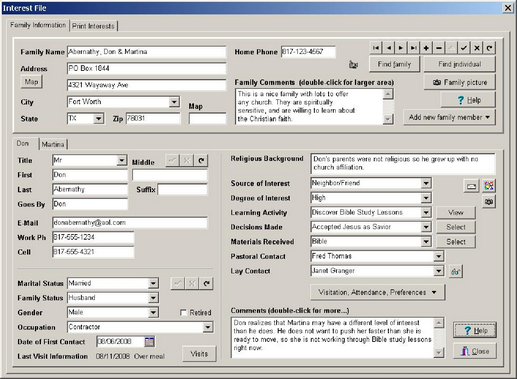Cancel name edit X next to Middle

(187, 161)
